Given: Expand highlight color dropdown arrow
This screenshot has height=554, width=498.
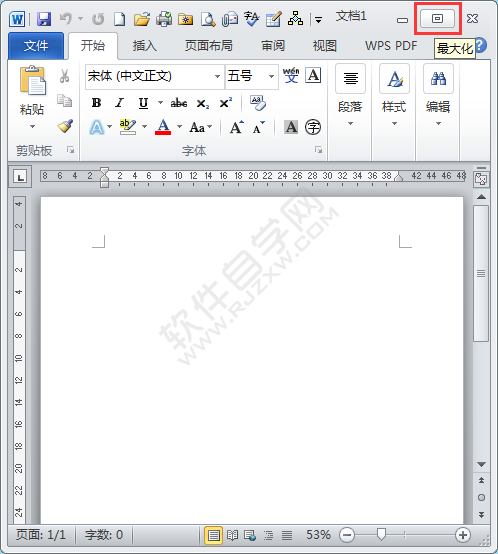Looking at the screenshot, I should click(144, 126).
